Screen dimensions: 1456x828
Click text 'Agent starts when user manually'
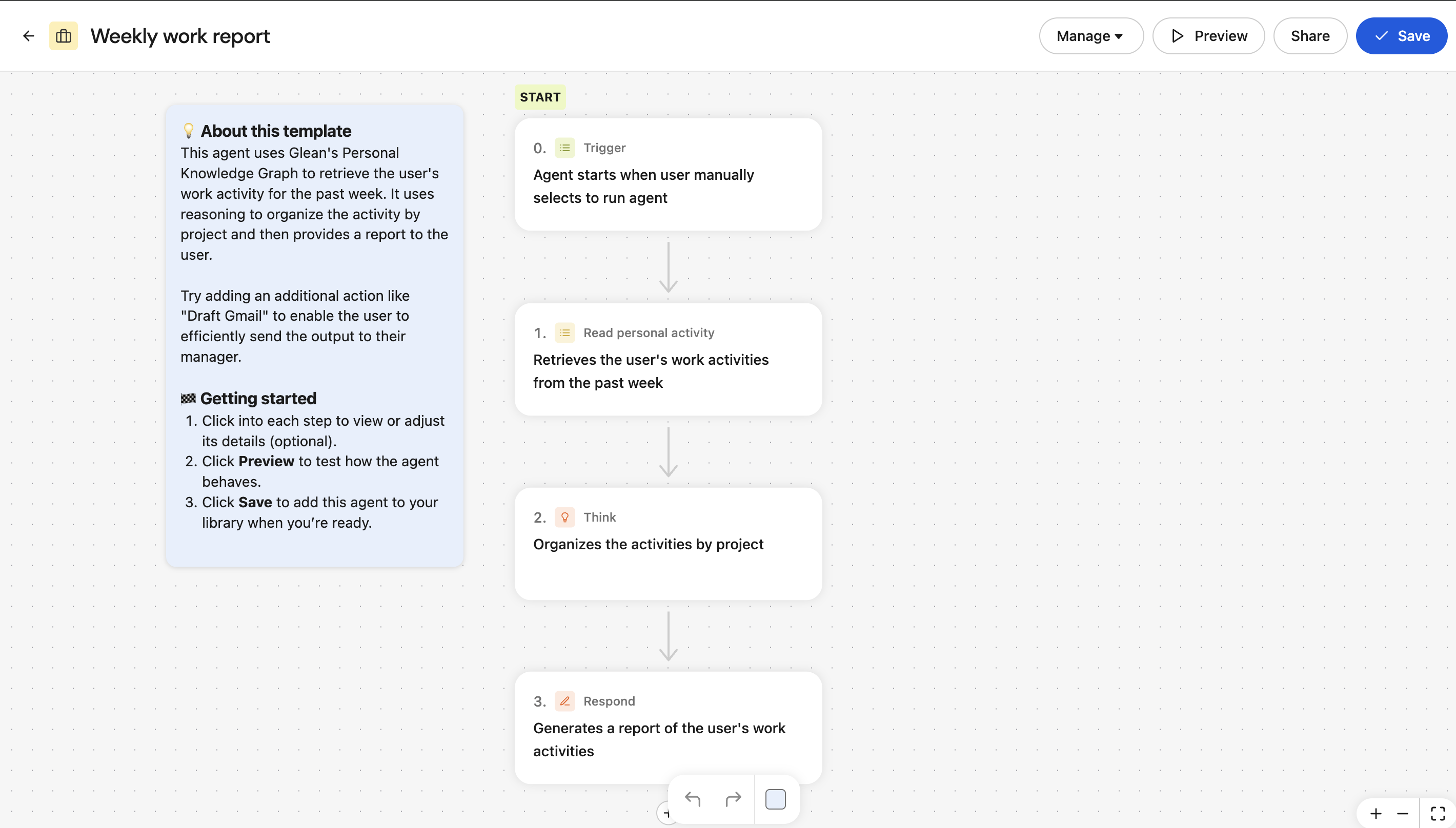[643, 175]
